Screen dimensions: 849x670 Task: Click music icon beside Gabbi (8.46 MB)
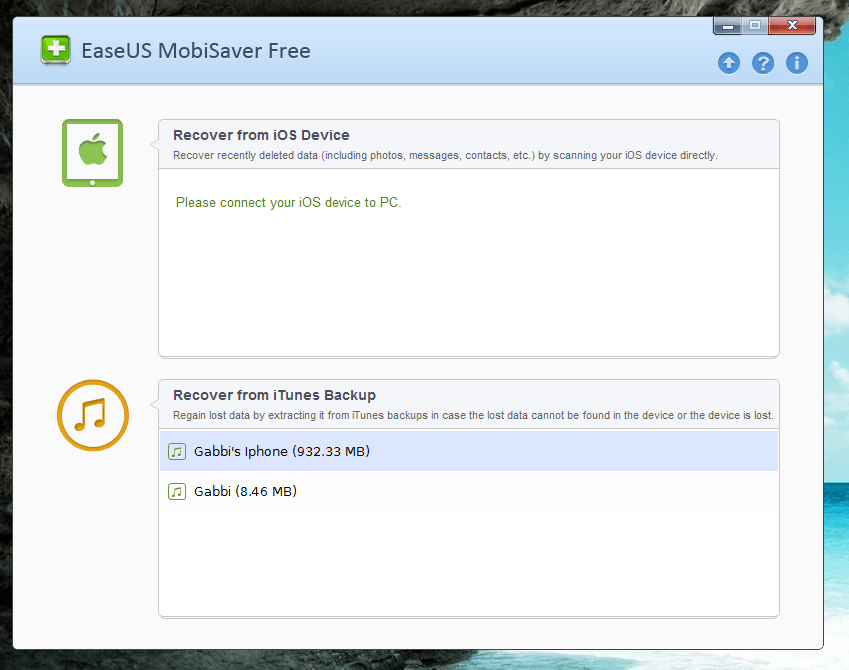pos(177,491)
